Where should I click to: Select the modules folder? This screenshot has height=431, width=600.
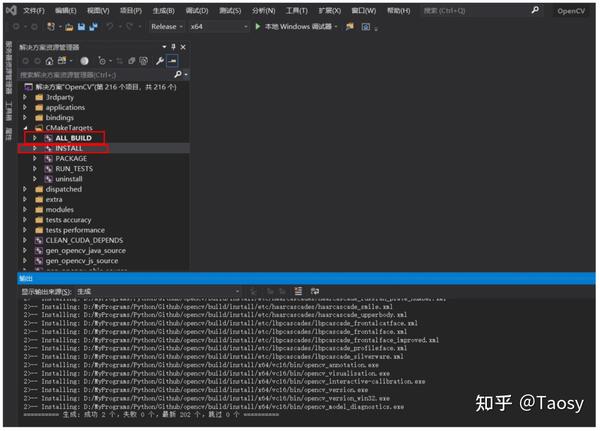(x=60, y=210)
